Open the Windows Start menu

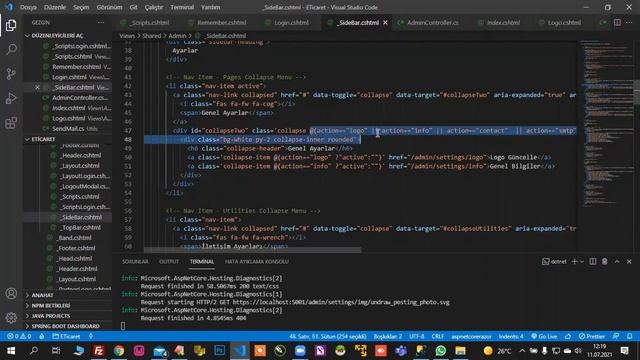[11, 351]
